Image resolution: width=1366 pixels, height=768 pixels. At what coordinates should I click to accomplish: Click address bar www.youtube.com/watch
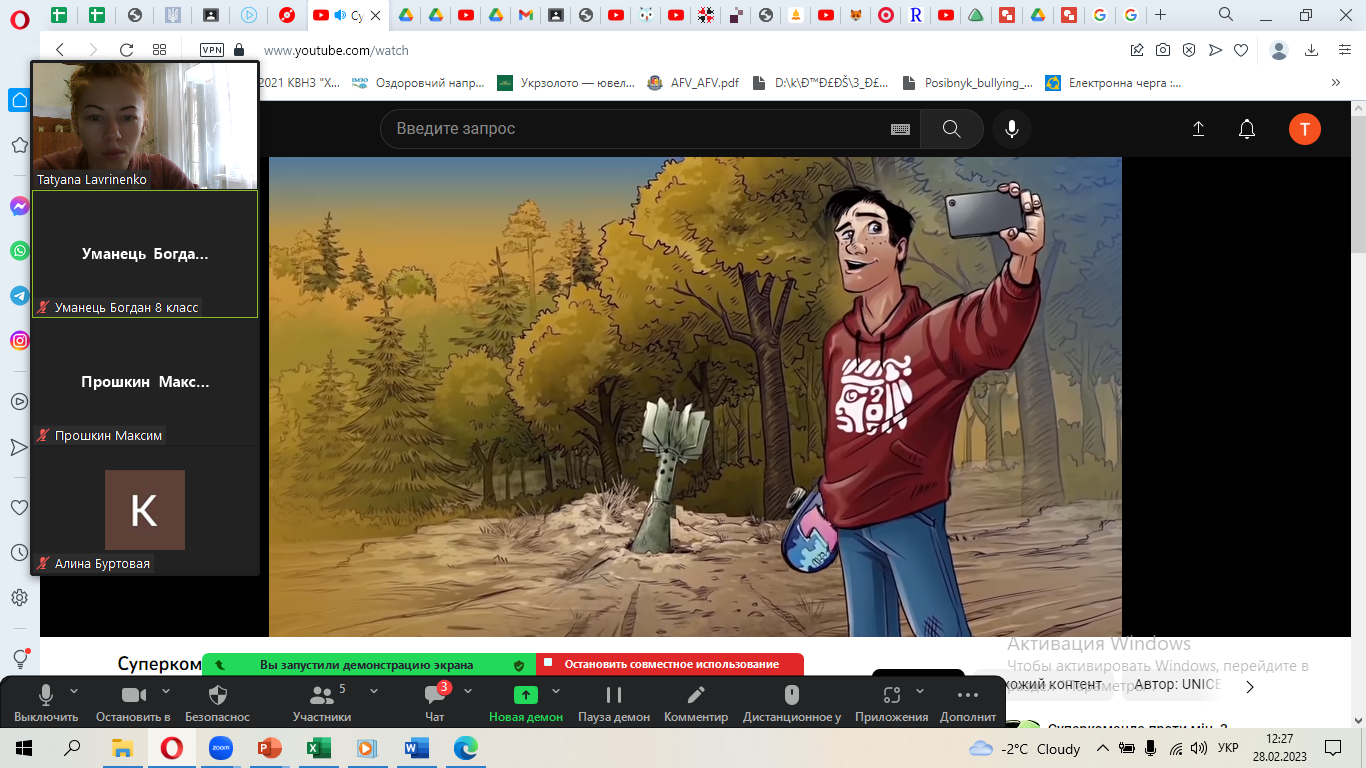(x=336, y=50)
